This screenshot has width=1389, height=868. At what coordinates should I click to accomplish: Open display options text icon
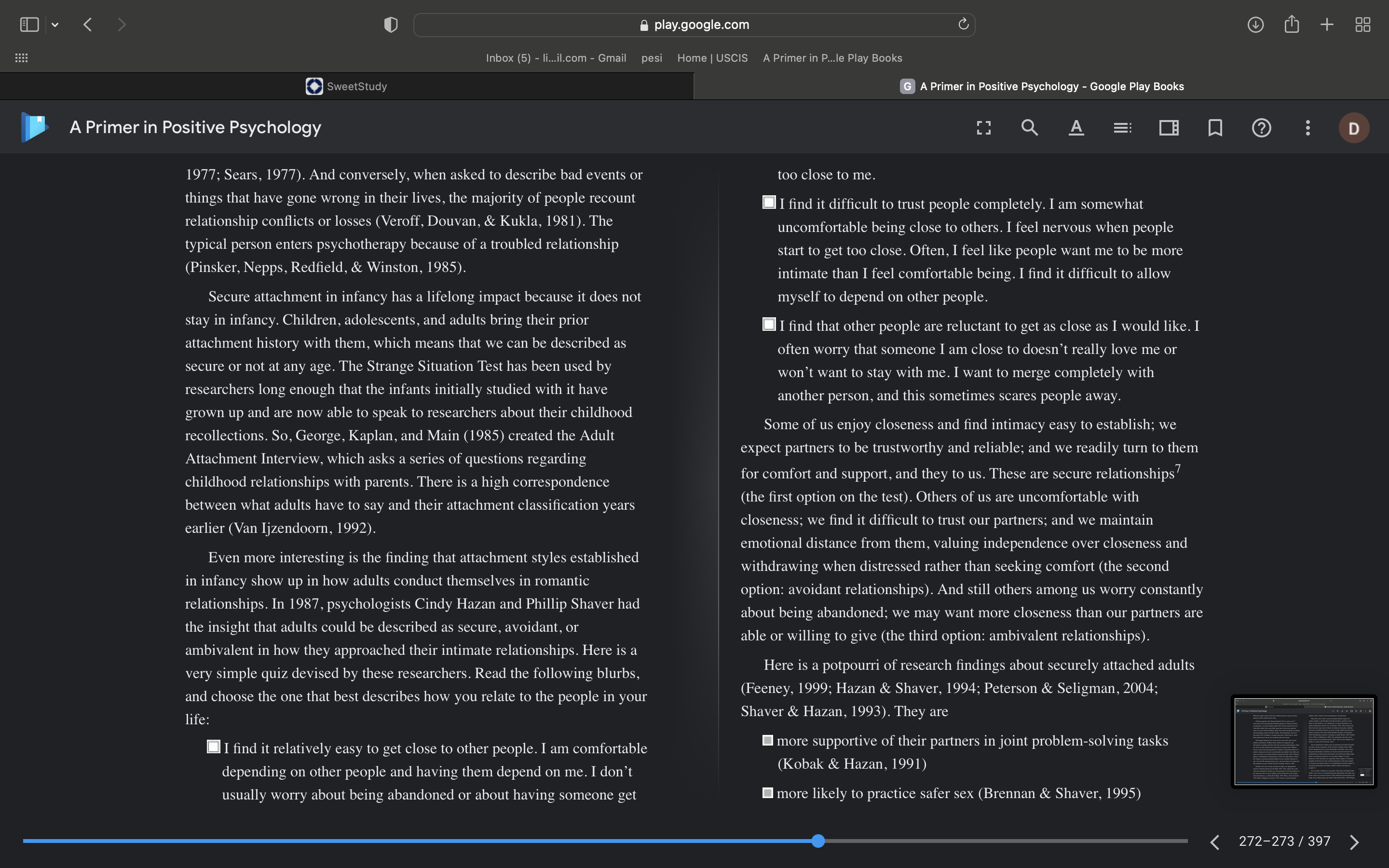pyautogui.click(x=1076, y=127)
